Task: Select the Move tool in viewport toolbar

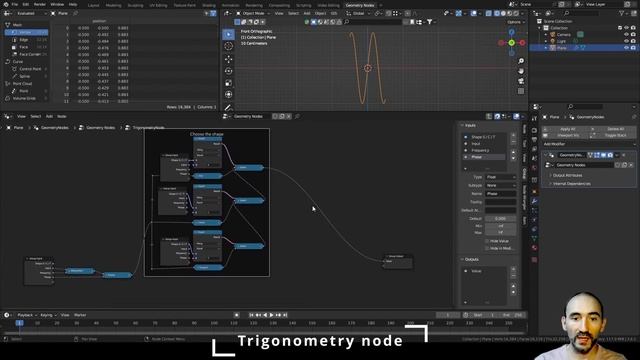Action: coord(229,59)
